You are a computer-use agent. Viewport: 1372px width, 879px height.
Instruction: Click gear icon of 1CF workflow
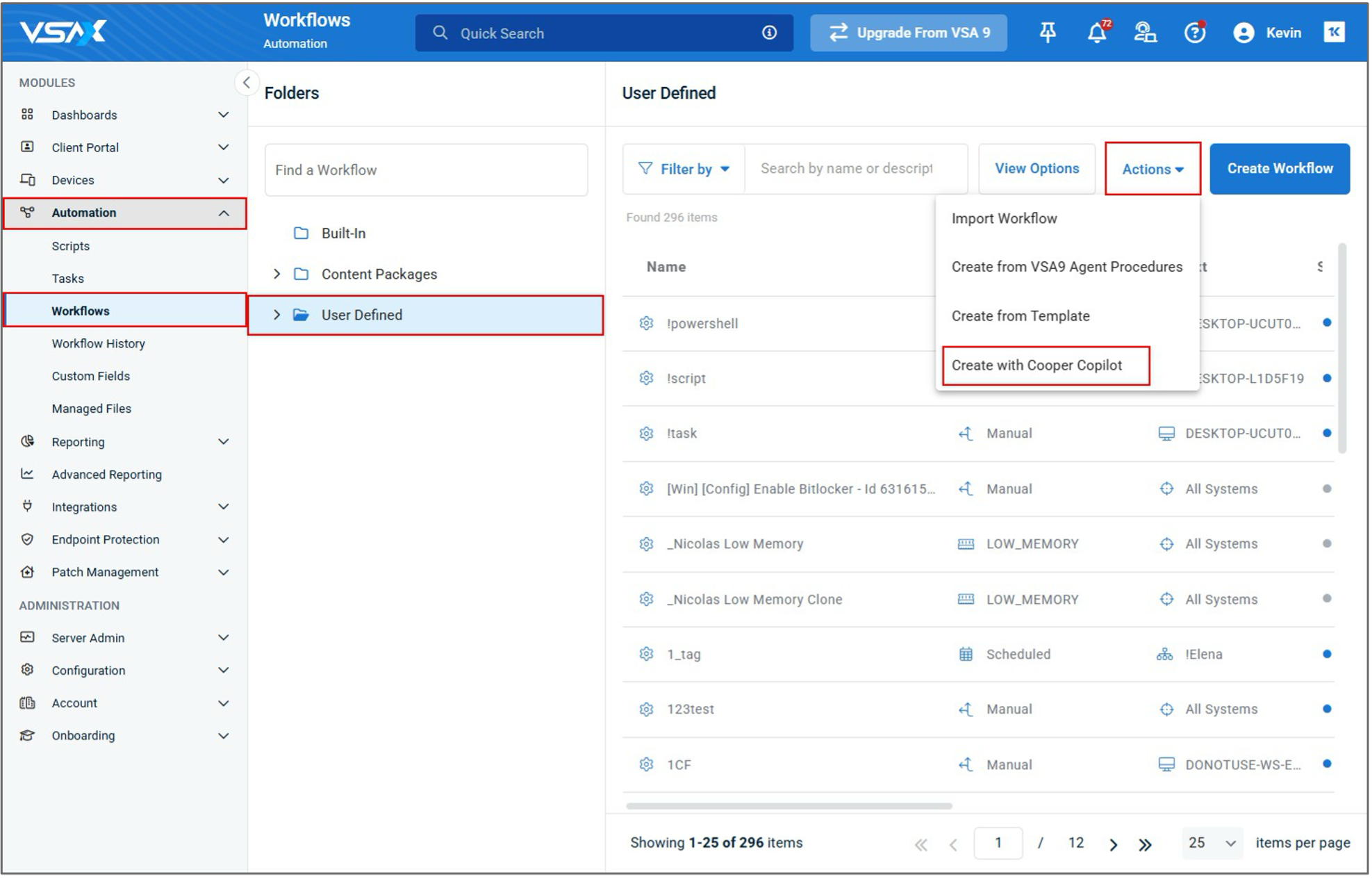click(x=646, y=764)
